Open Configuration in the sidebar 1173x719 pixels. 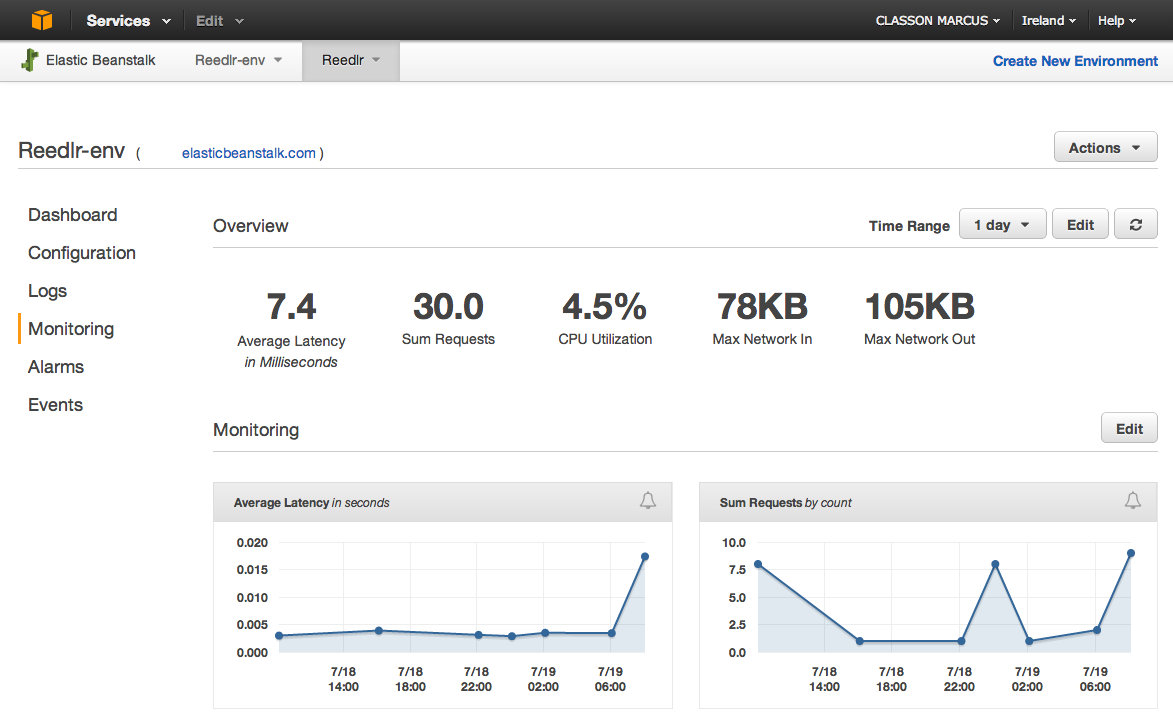tap(82, 253)
